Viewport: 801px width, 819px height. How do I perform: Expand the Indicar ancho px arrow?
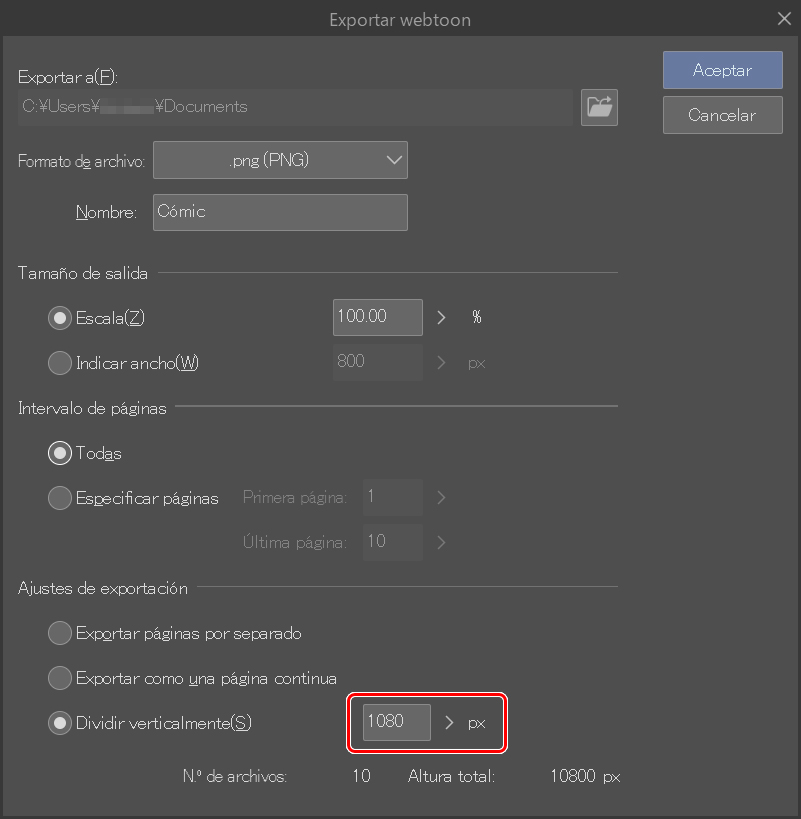tap(442, 362)
